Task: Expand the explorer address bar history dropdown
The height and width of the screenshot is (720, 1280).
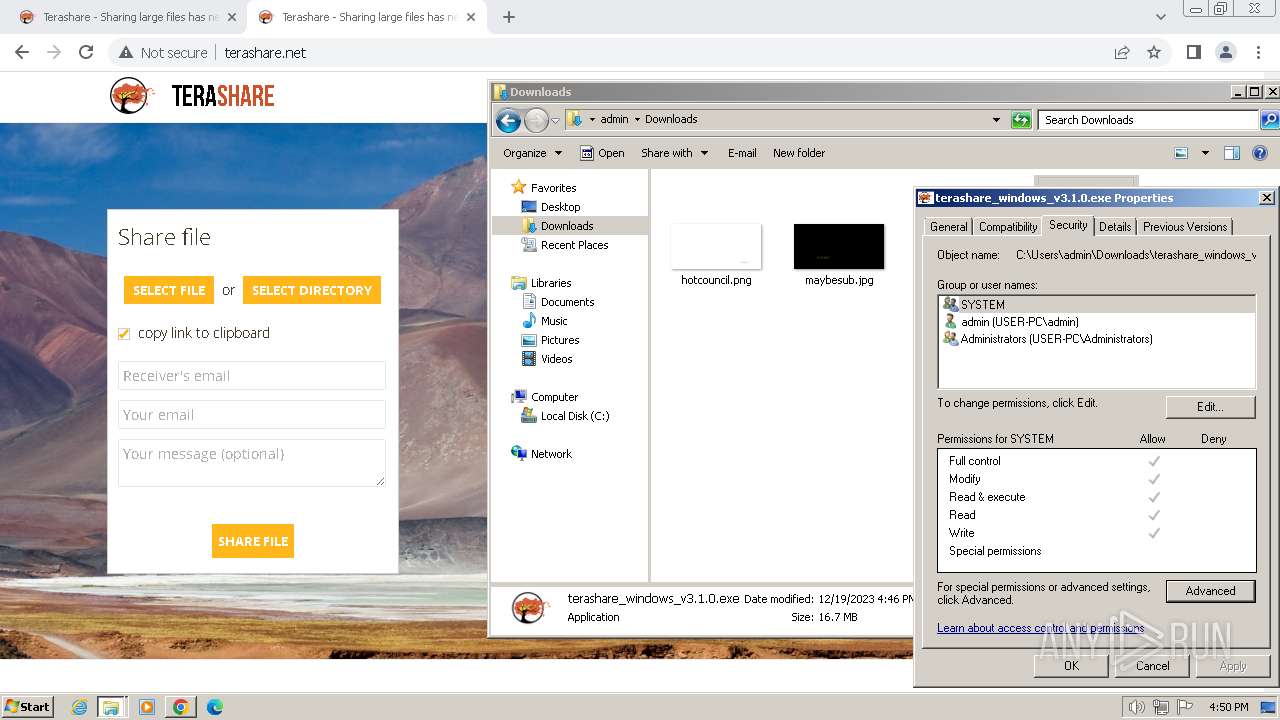Action: 996,120
